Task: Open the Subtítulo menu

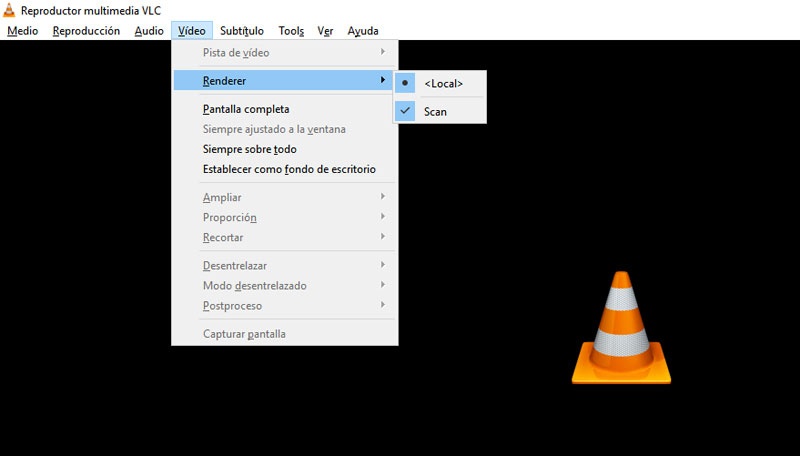Action: [242, 31]
